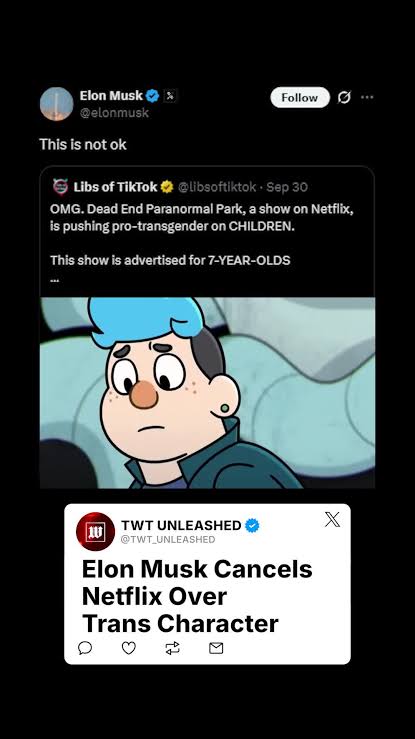Reply using the comment bubble icon
This screenshot has width=415, height=739.
click(x=85, y=649)
